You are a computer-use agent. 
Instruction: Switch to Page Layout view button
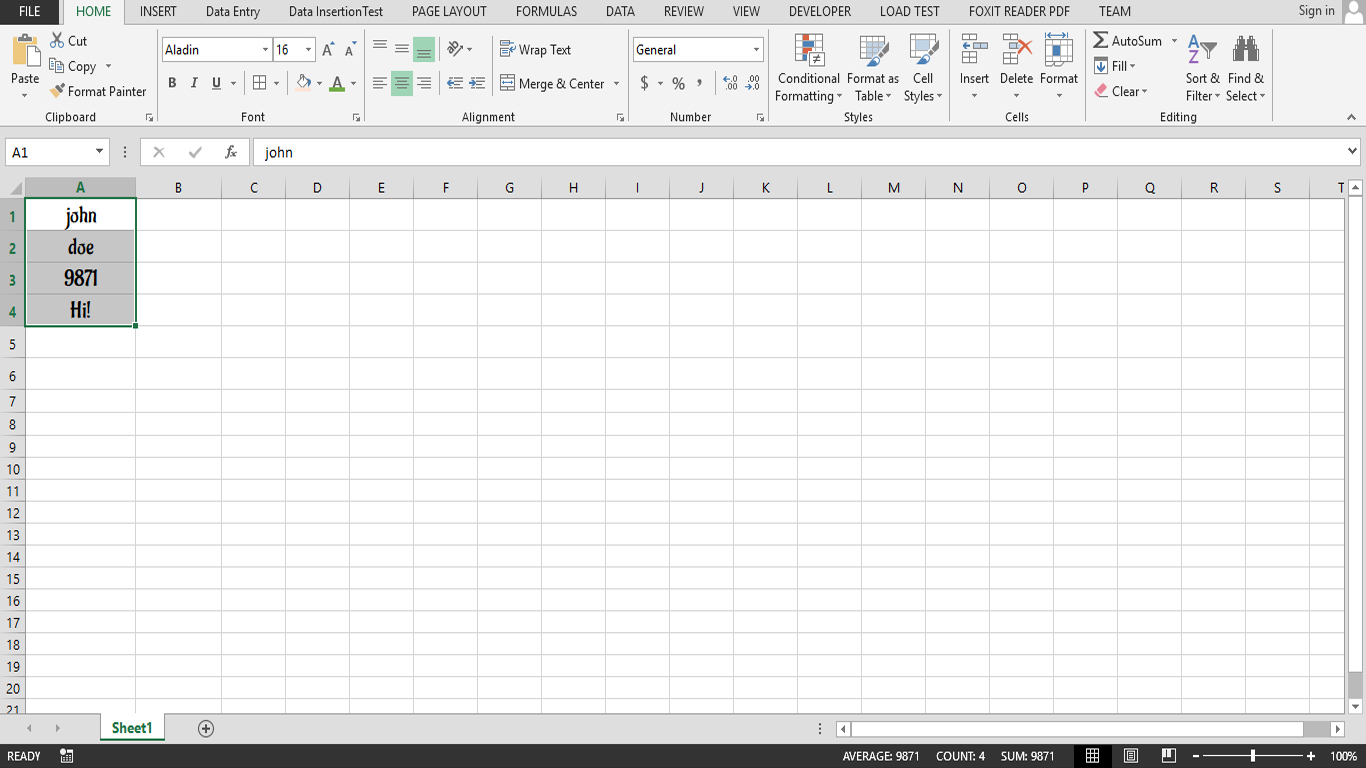1131,756
